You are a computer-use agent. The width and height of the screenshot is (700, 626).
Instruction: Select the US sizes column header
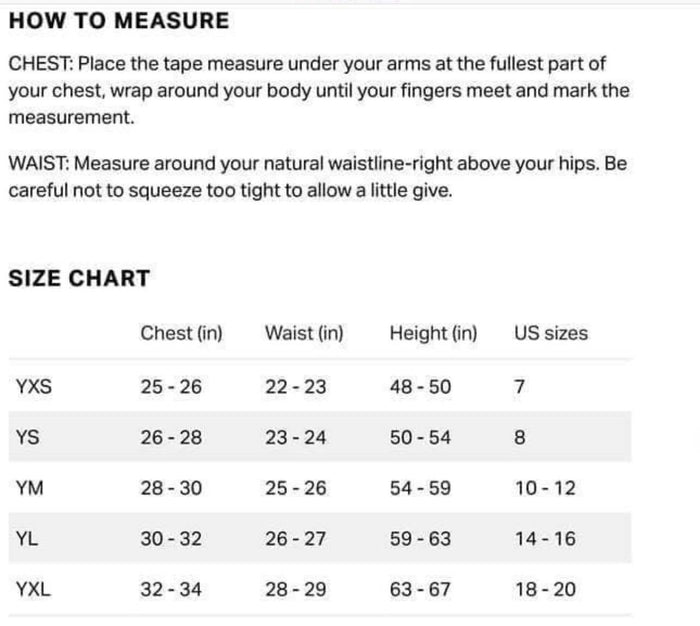point(551,333)
